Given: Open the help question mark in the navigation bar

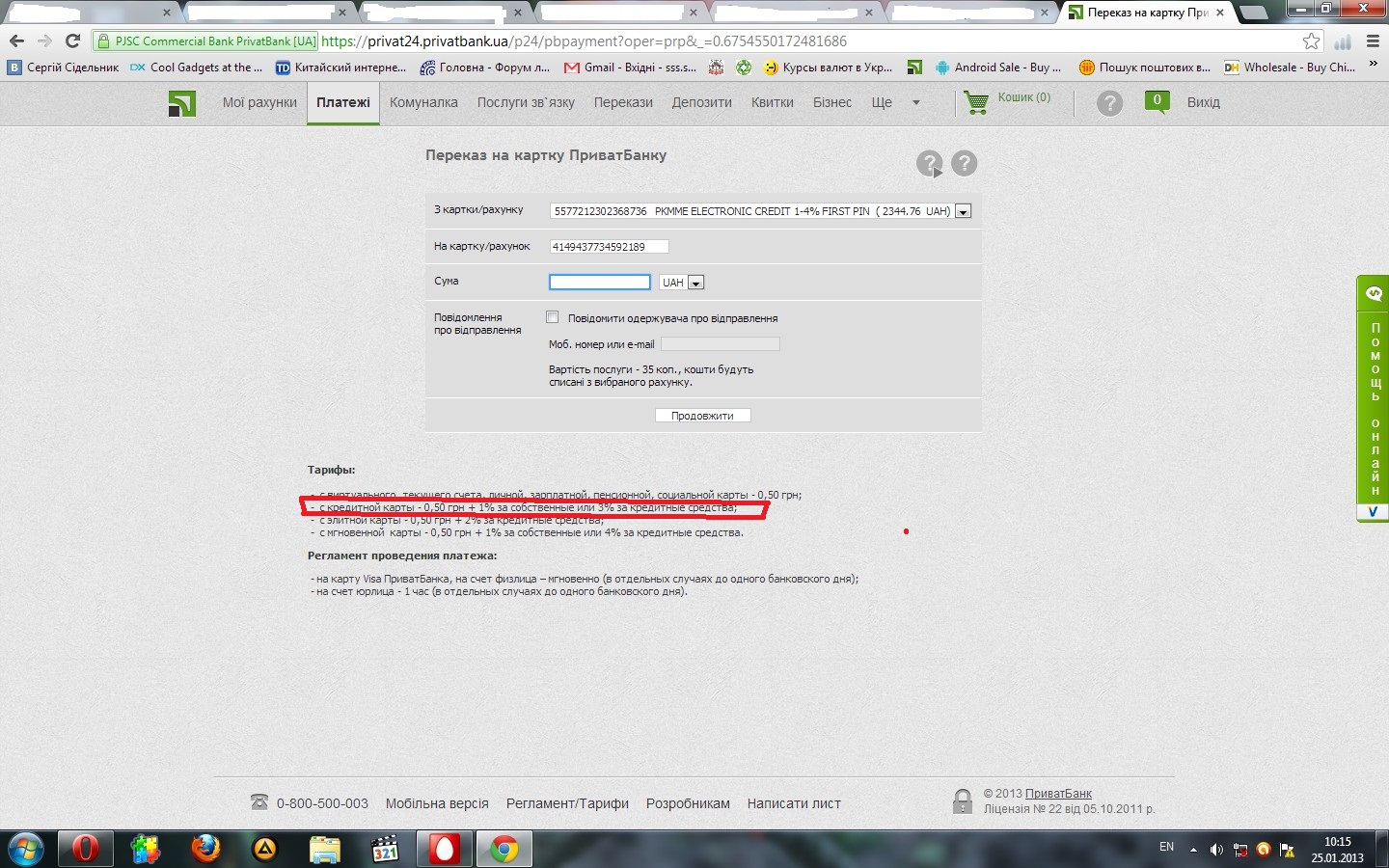Looking at the screenshot, I should click(1110, 103).
